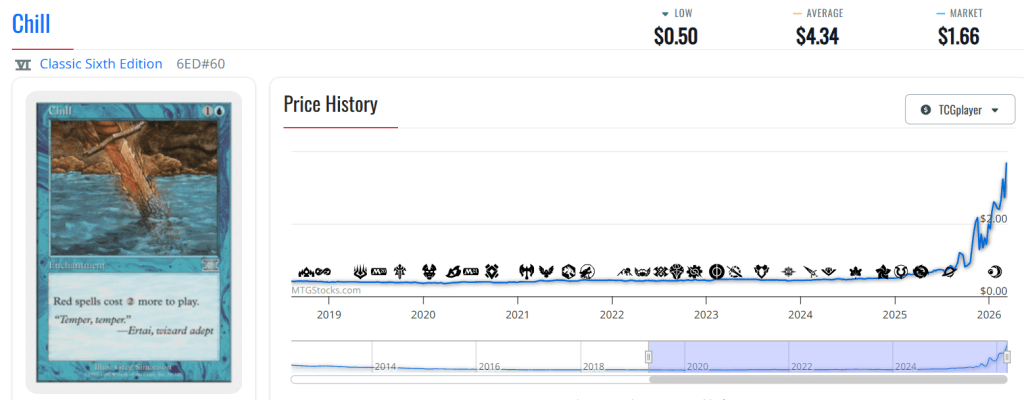
Task: Open the TCGplayer price source dropdown
Action: [959, 110]
